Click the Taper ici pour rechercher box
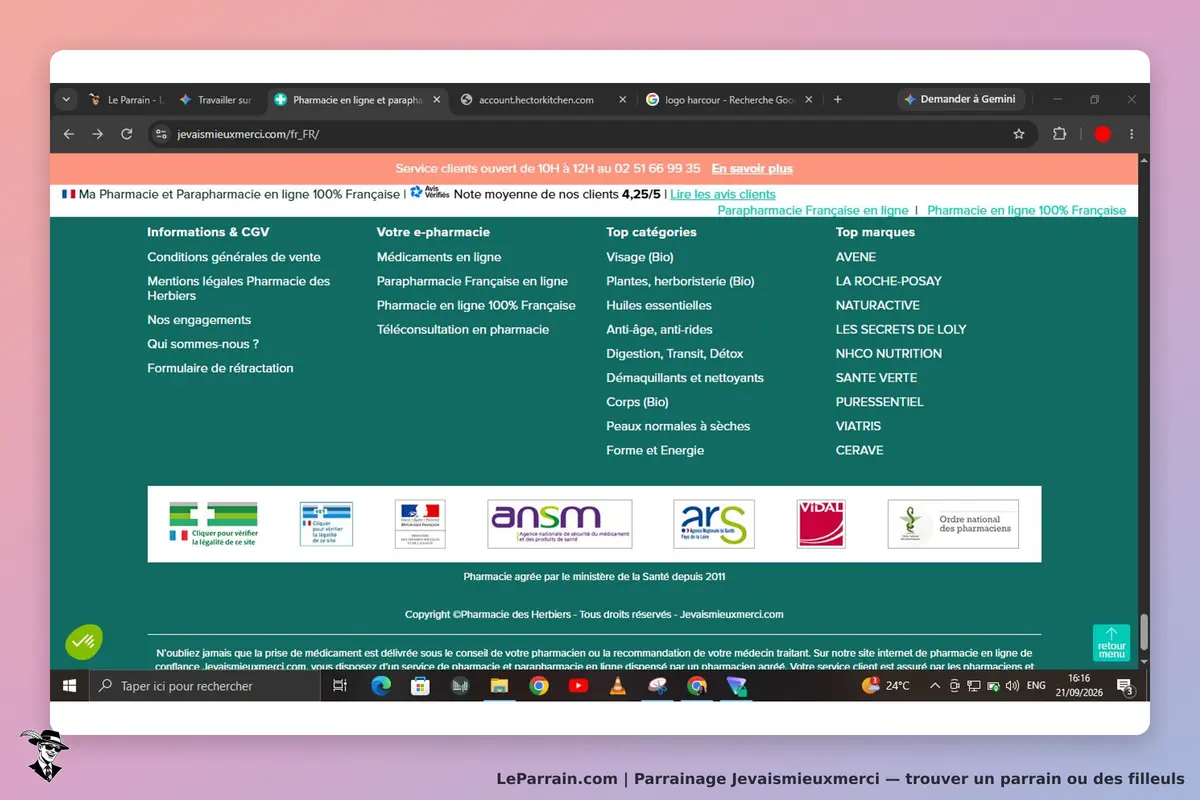 point(204,686)
